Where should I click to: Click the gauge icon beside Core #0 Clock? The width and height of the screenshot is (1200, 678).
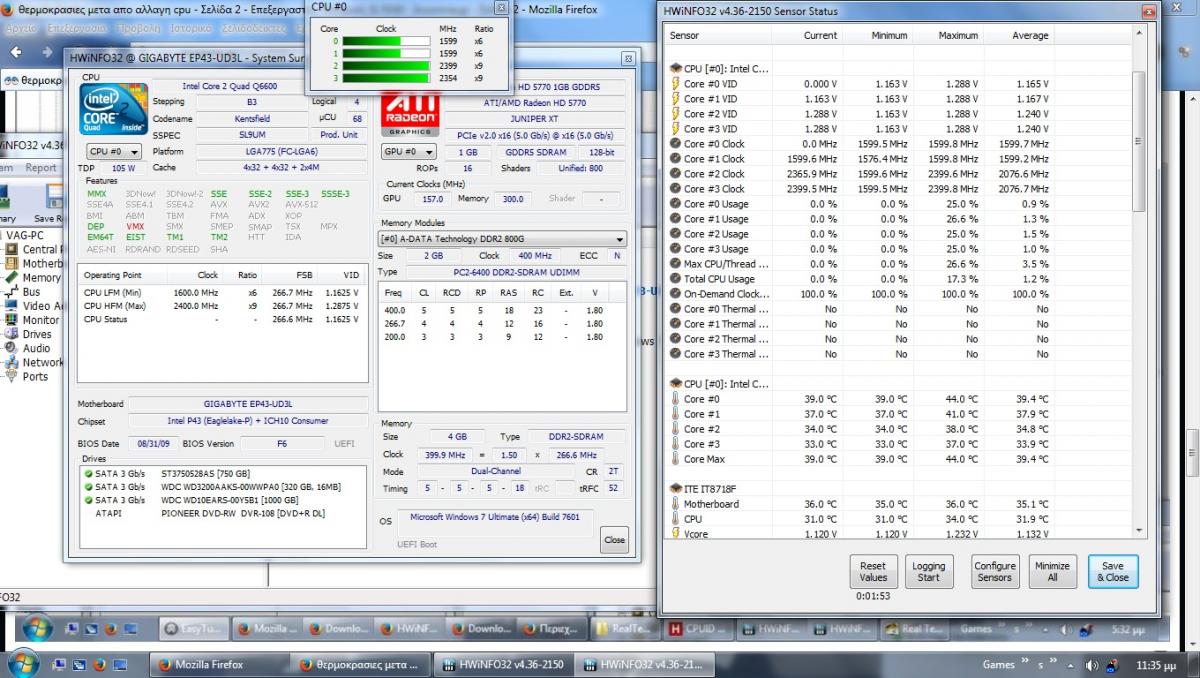tap(675, 144)
